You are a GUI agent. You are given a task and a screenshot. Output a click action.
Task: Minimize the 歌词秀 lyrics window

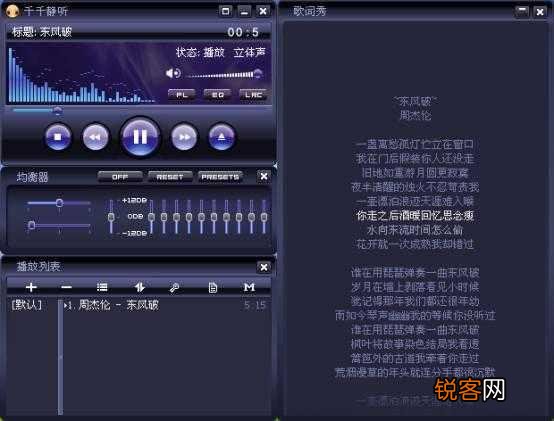[522, 11]
